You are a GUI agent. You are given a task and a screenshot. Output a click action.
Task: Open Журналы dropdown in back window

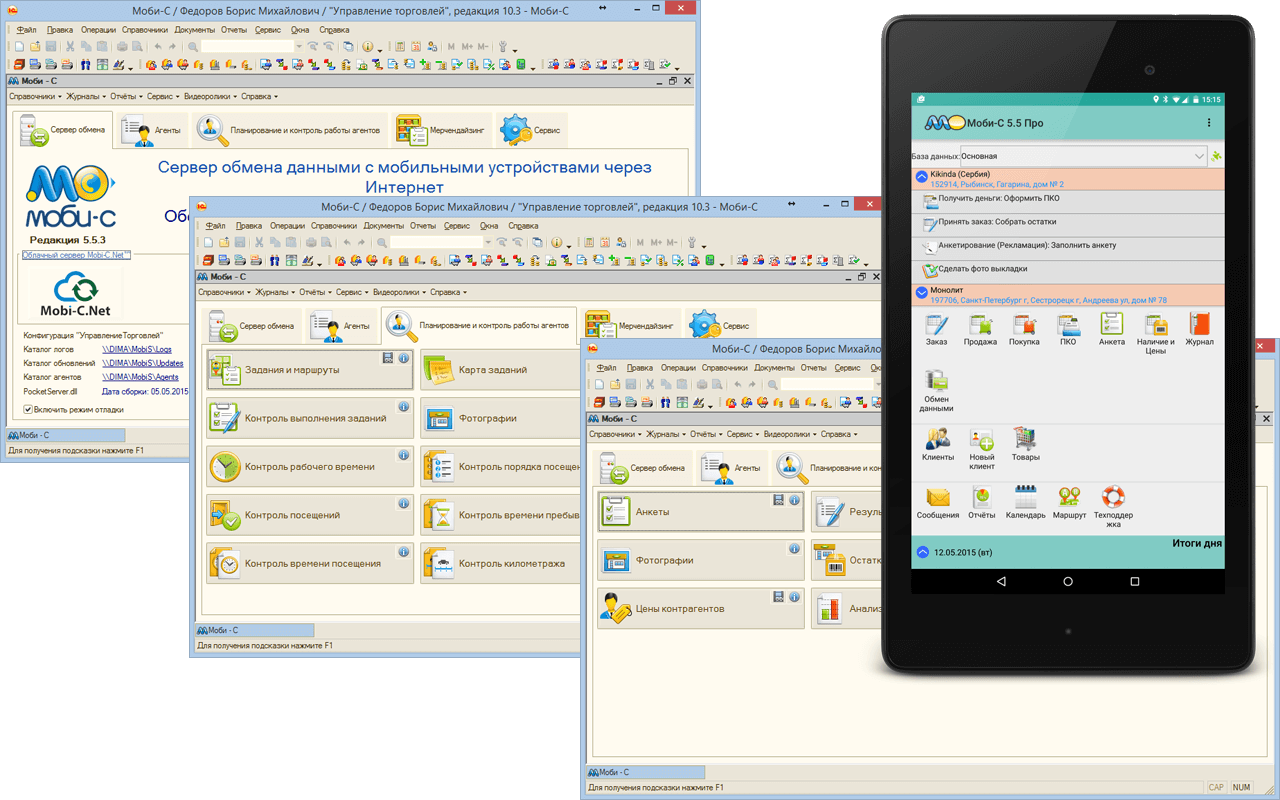(85, 97)
